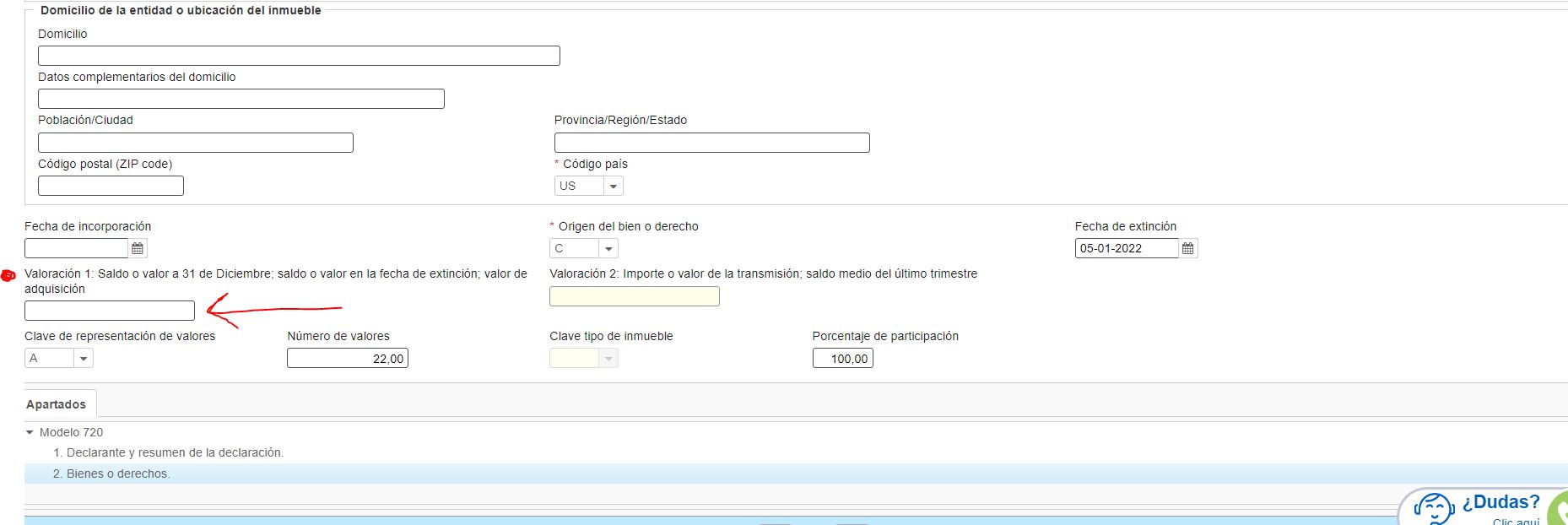Screen dimensions: 1568x525
Task: Click the Población/Ciudad field
Action: 196,143
